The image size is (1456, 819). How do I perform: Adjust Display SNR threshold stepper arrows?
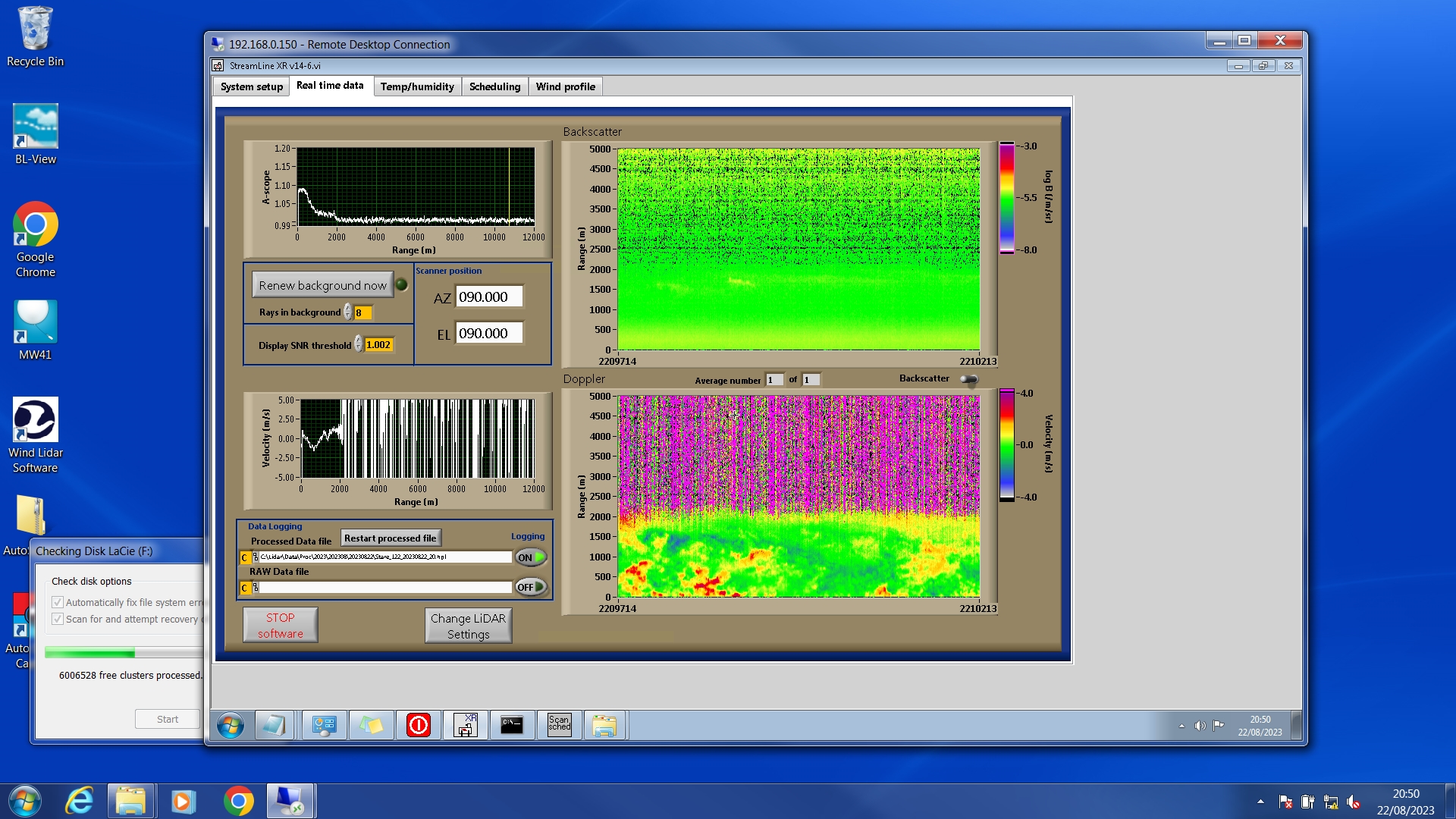click(359, 345)
